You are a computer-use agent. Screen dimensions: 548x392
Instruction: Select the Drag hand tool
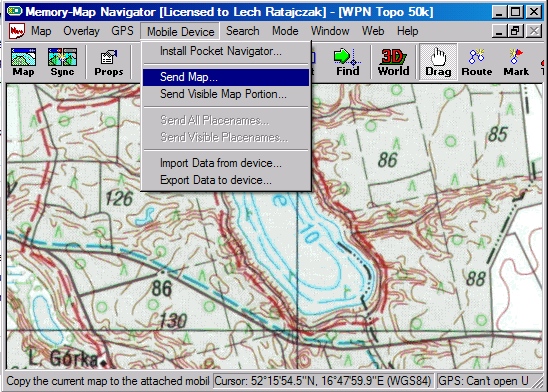[x=438, y=62]
